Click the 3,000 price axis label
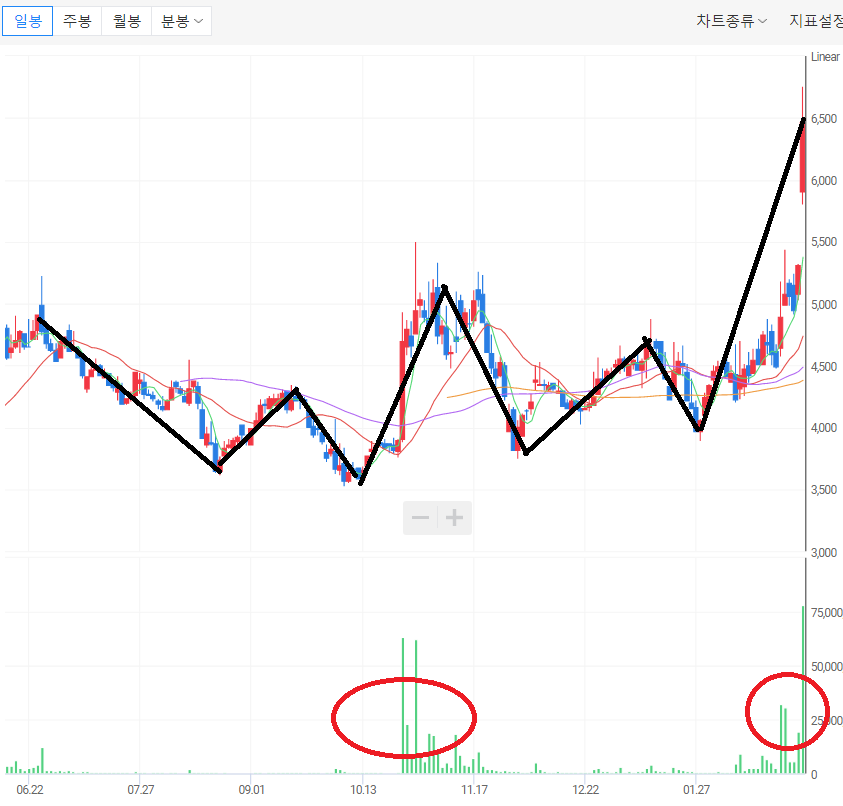 [x=824, y=553]
